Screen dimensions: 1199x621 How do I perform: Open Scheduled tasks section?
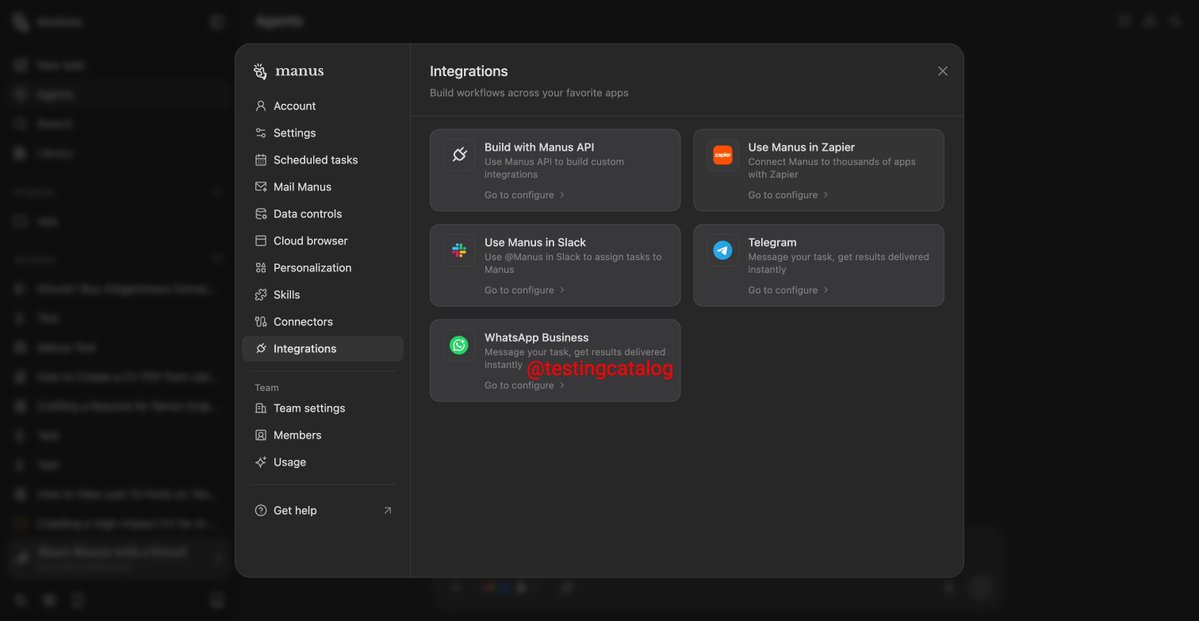tap(322, 160)
